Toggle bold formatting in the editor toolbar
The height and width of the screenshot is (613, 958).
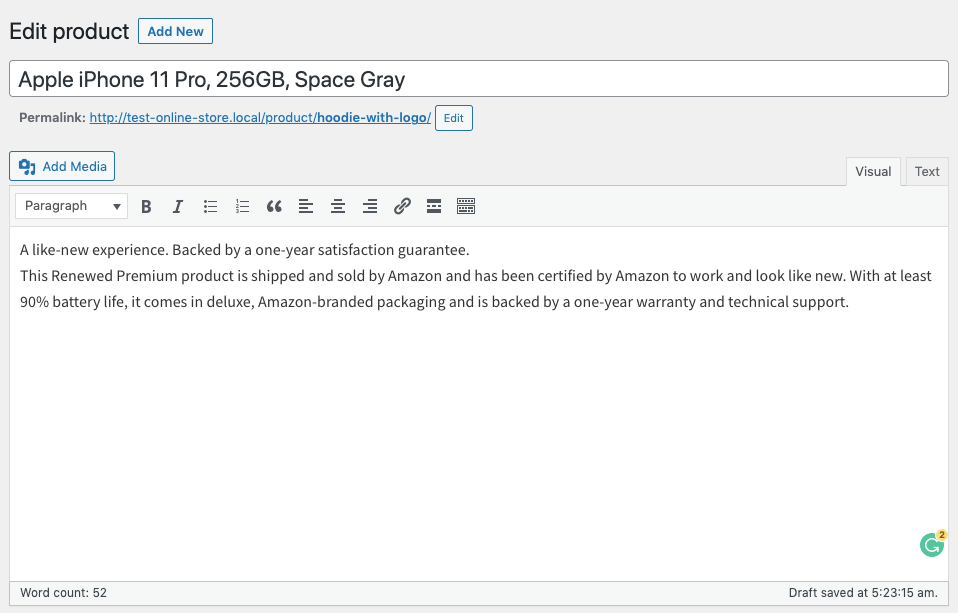coord(146,207)
